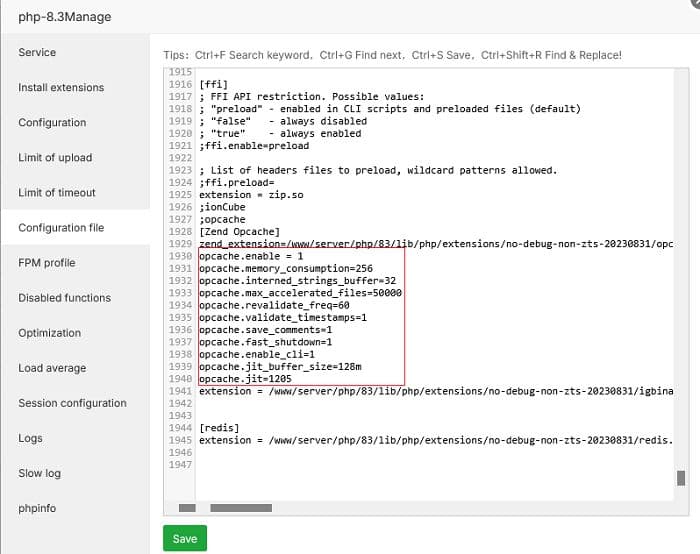Open the Service section
Image resolution: width=700 pixels, height=554 pixels.
coord(37,52)
